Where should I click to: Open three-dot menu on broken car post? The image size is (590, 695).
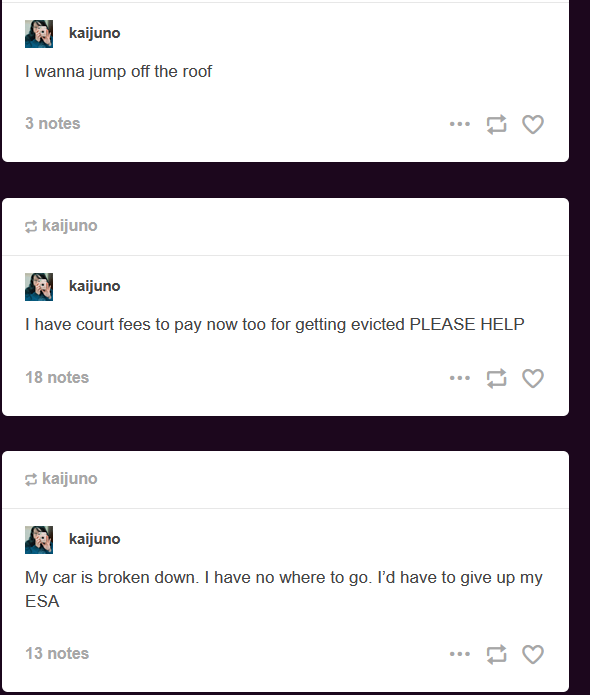[x=460, y=654]
